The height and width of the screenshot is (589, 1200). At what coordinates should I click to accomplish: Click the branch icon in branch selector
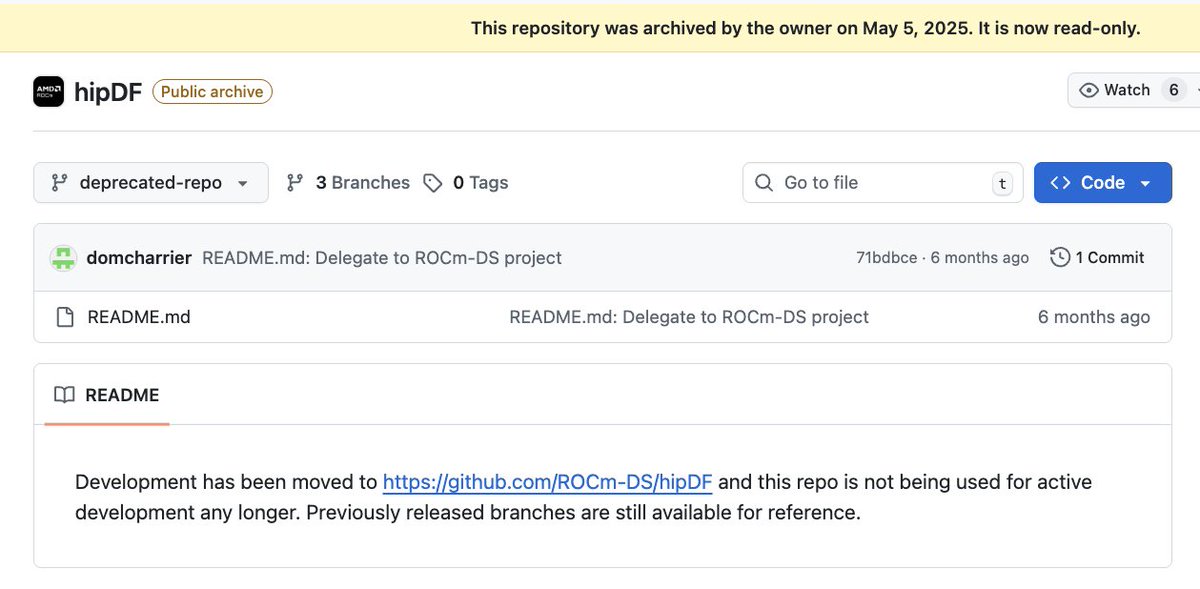coord(60,183)
